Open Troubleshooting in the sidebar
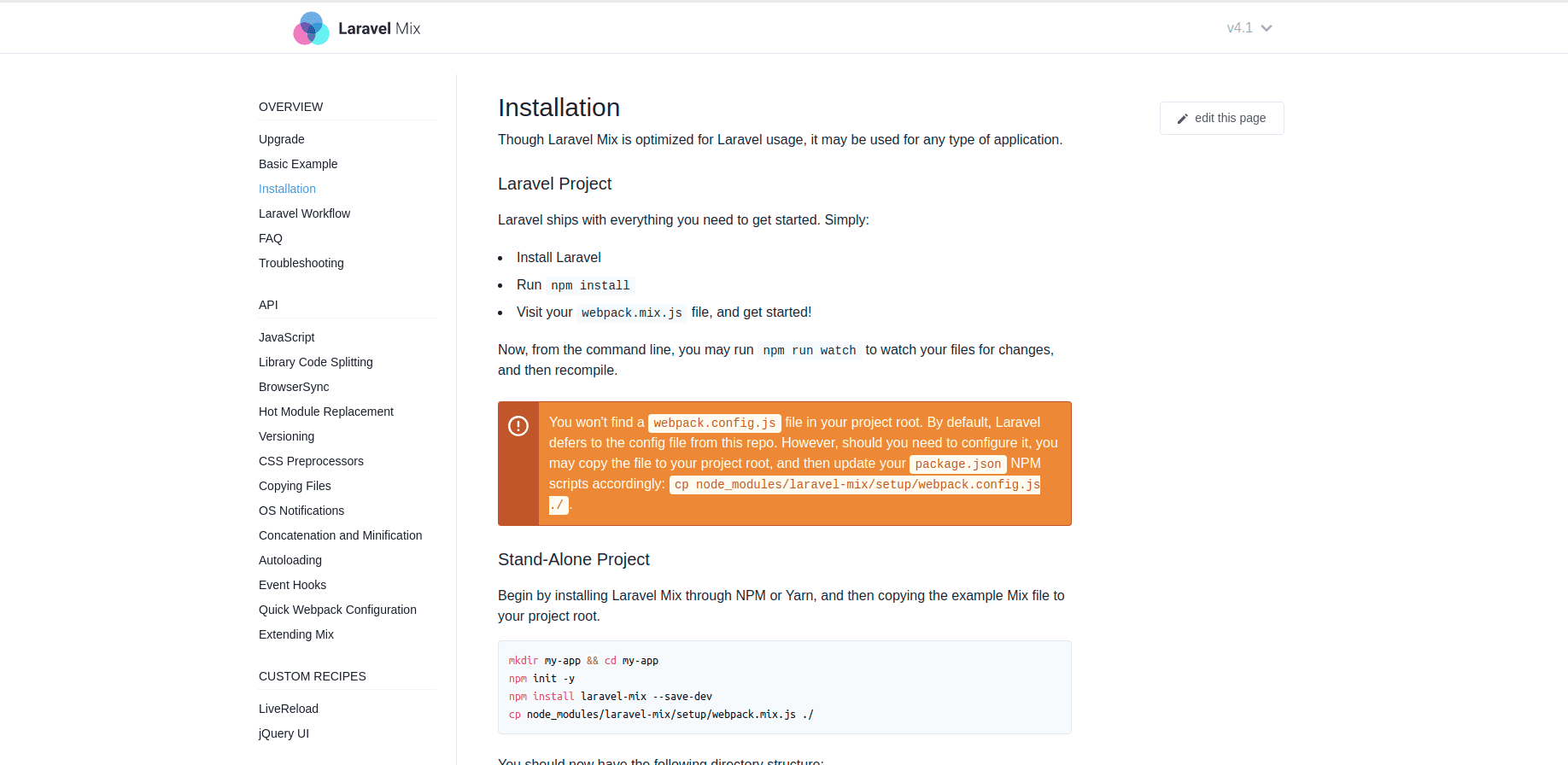The height and width of the screenshot is (765, 1568). [301, 263]
